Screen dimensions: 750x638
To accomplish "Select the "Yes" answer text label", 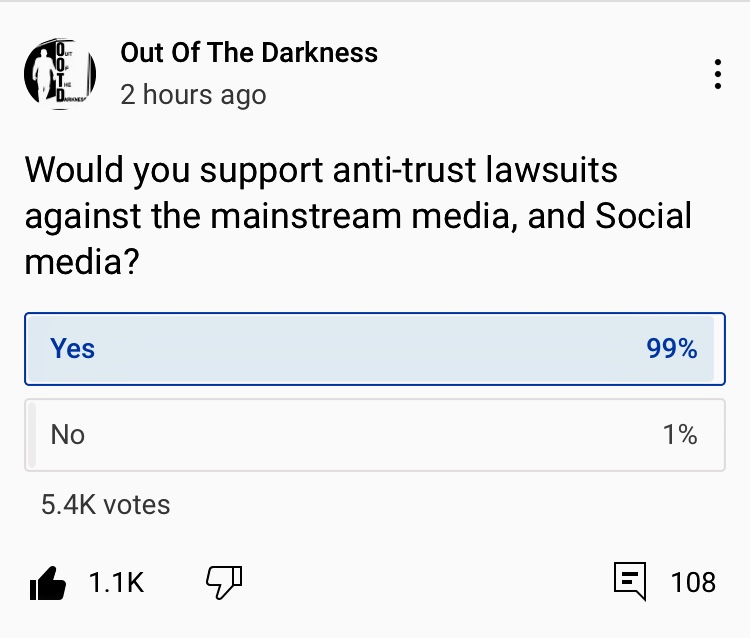I will click(x=73, y=349).
